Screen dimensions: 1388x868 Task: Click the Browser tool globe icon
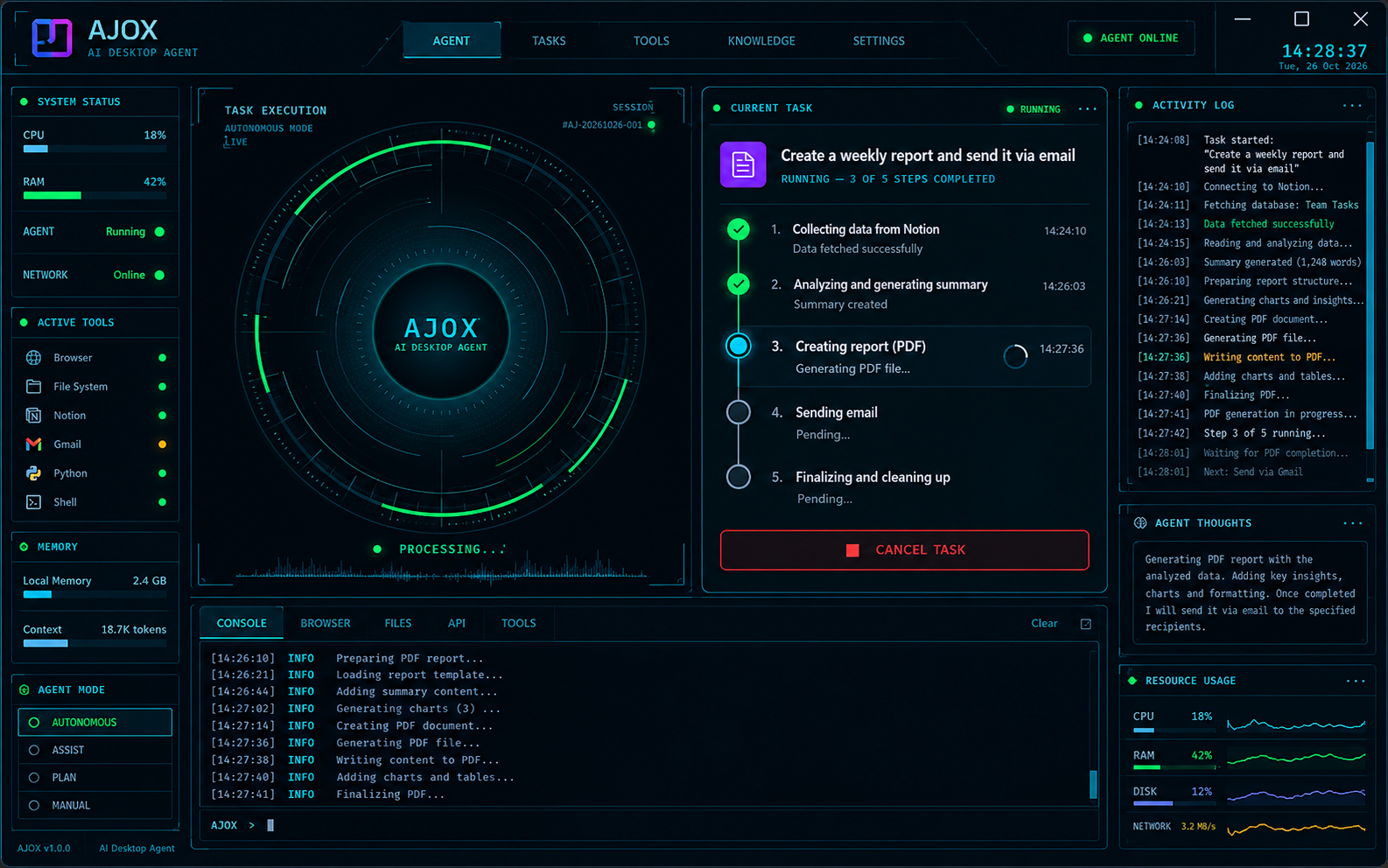[34, 358]
